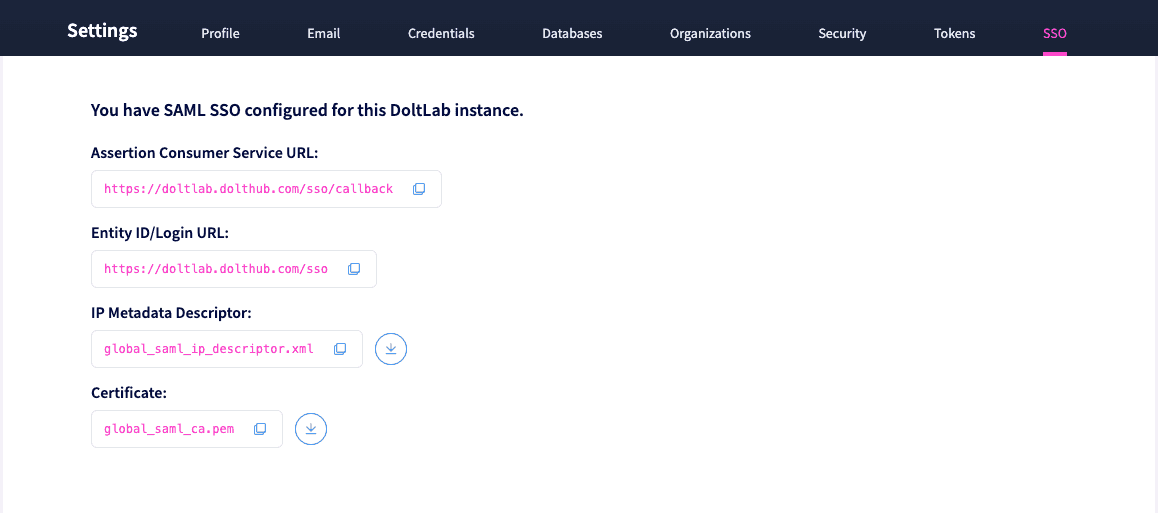Viewport: 1158px width, 513px height.
Task: Click the Settings page title
Action: pyautogui.click(x=102, y=31)
